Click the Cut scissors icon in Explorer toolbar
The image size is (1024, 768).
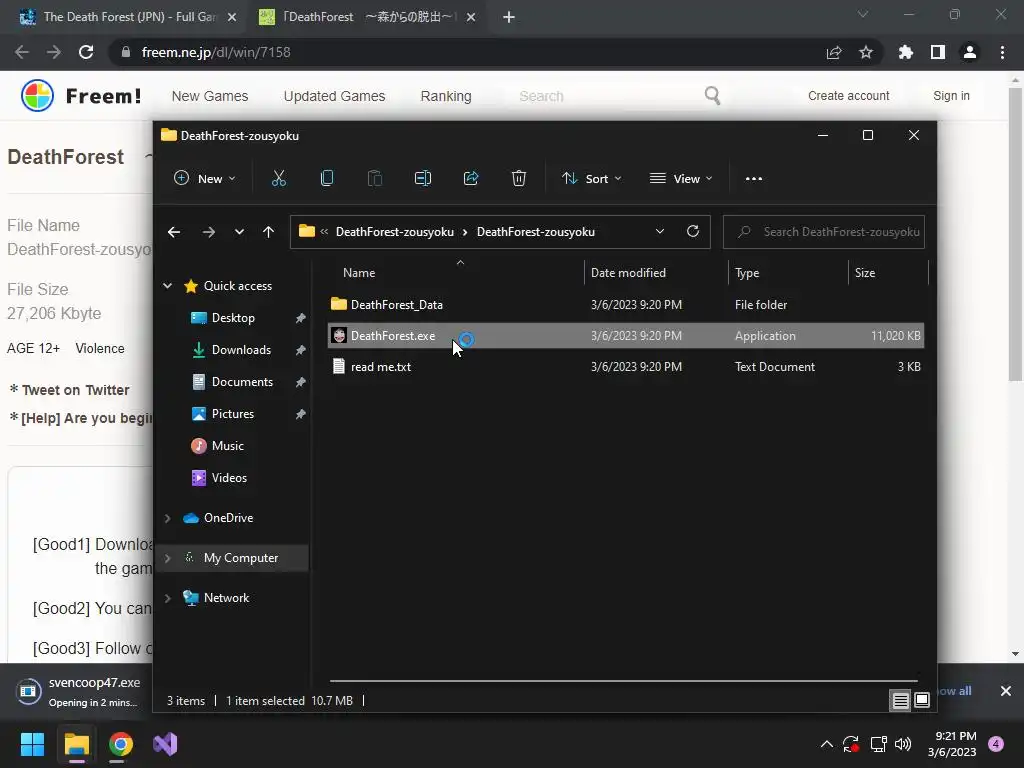coord(279,178)
